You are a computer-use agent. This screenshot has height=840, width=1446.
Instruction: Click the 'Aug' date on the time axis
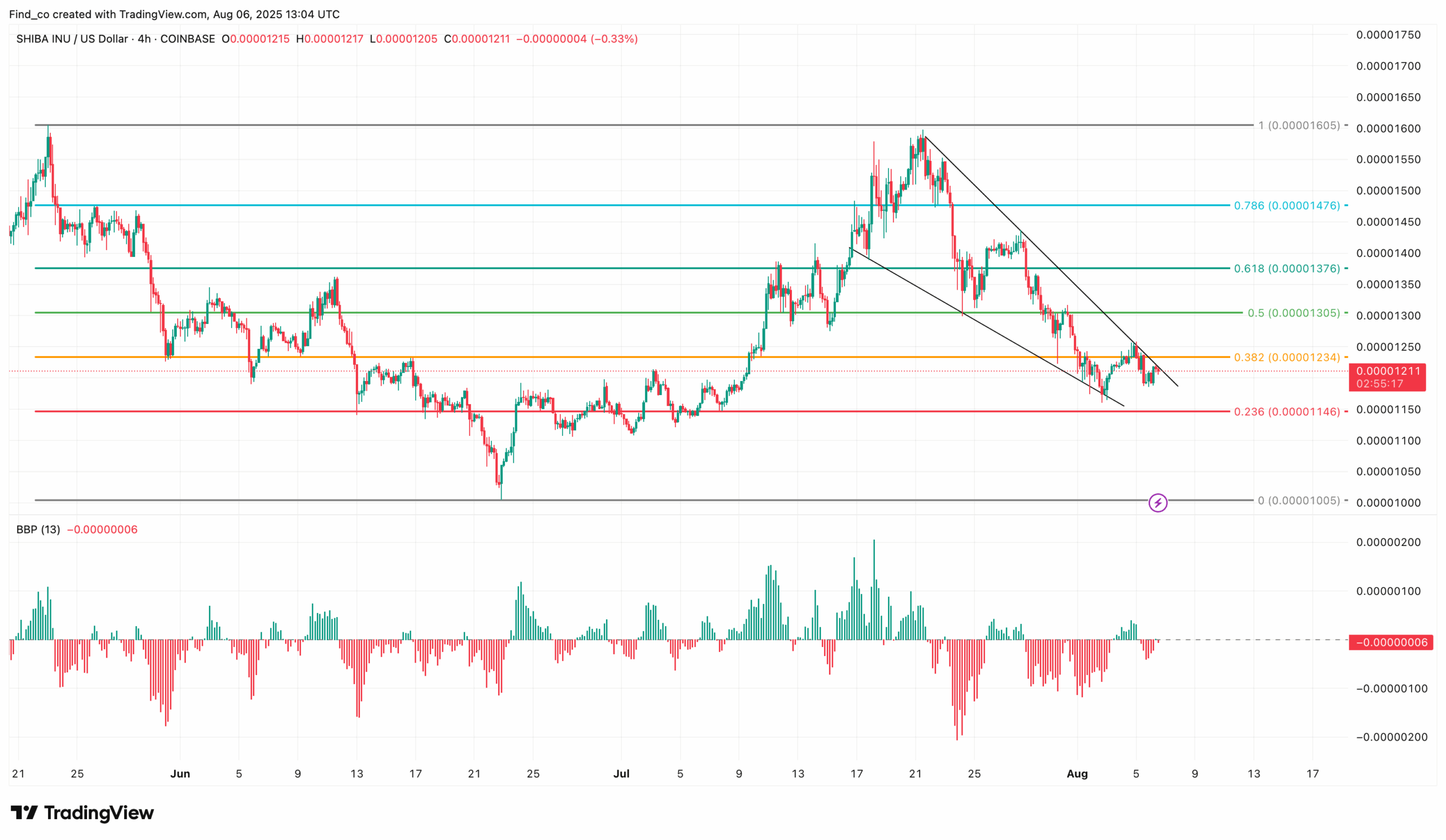(1077, 773)
